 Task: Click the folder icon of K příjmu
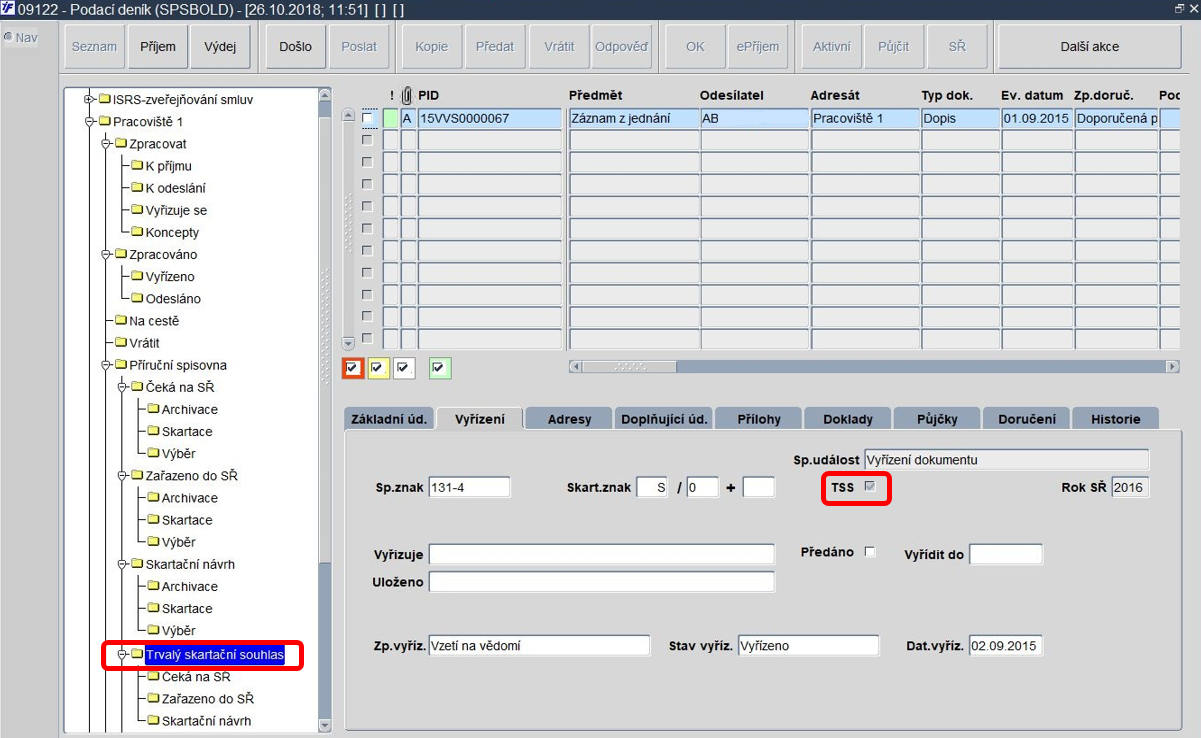[x=138, y=166]
